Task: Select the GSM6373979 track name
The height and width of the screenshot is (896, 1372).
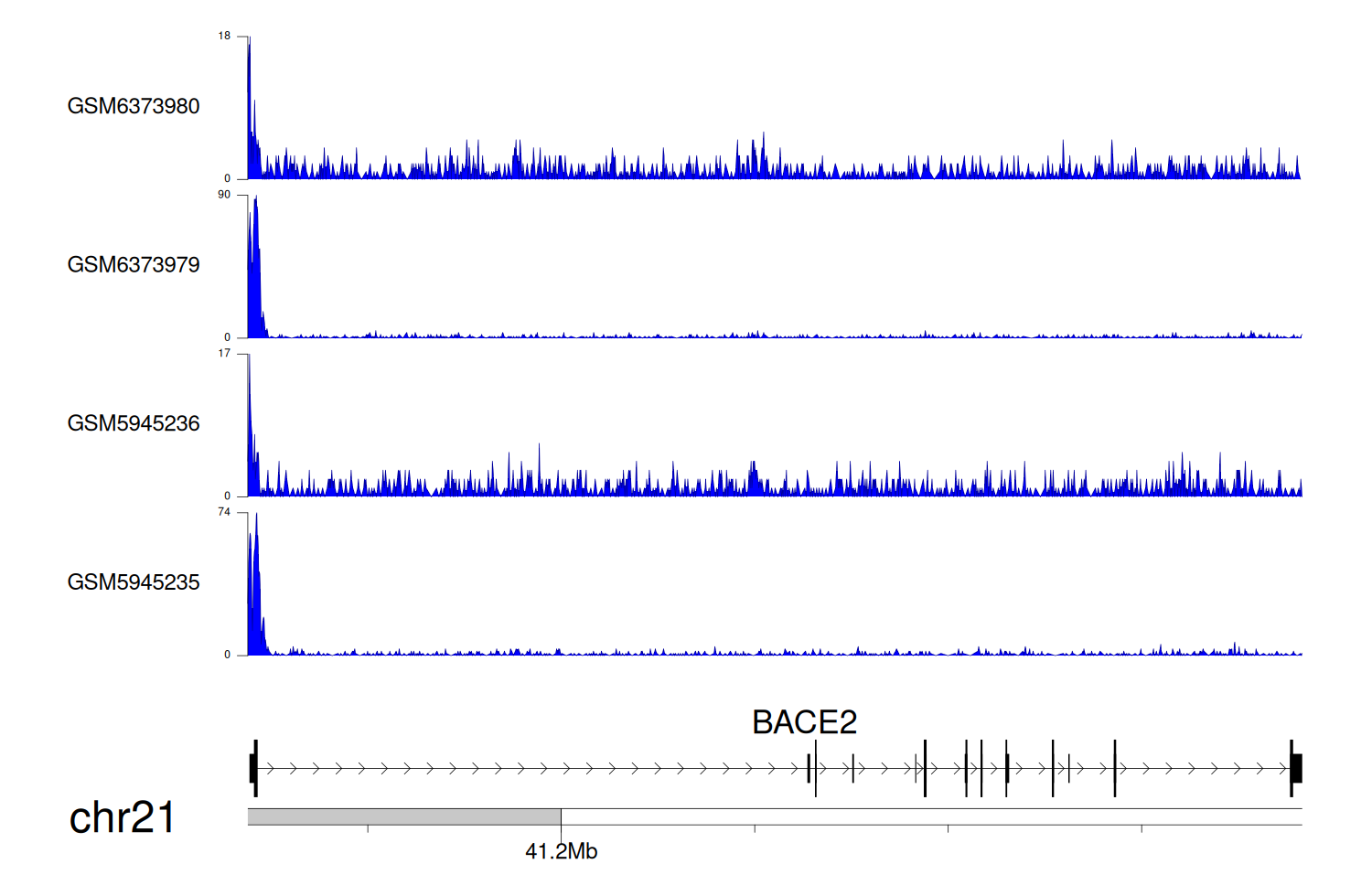Action: [x=134, y=265]
